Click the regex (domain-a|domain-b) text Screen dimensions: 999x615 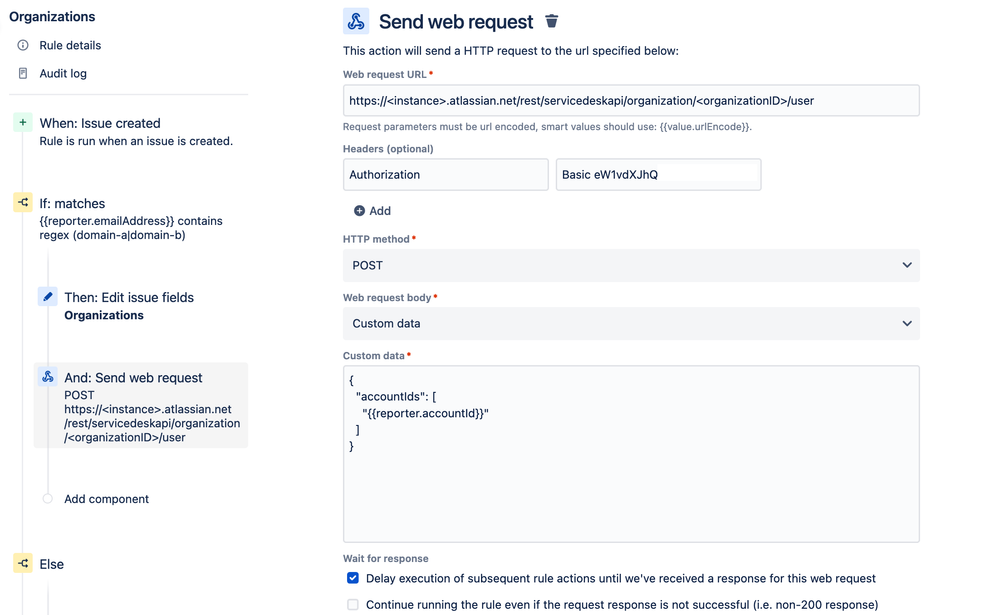[112, 235]
